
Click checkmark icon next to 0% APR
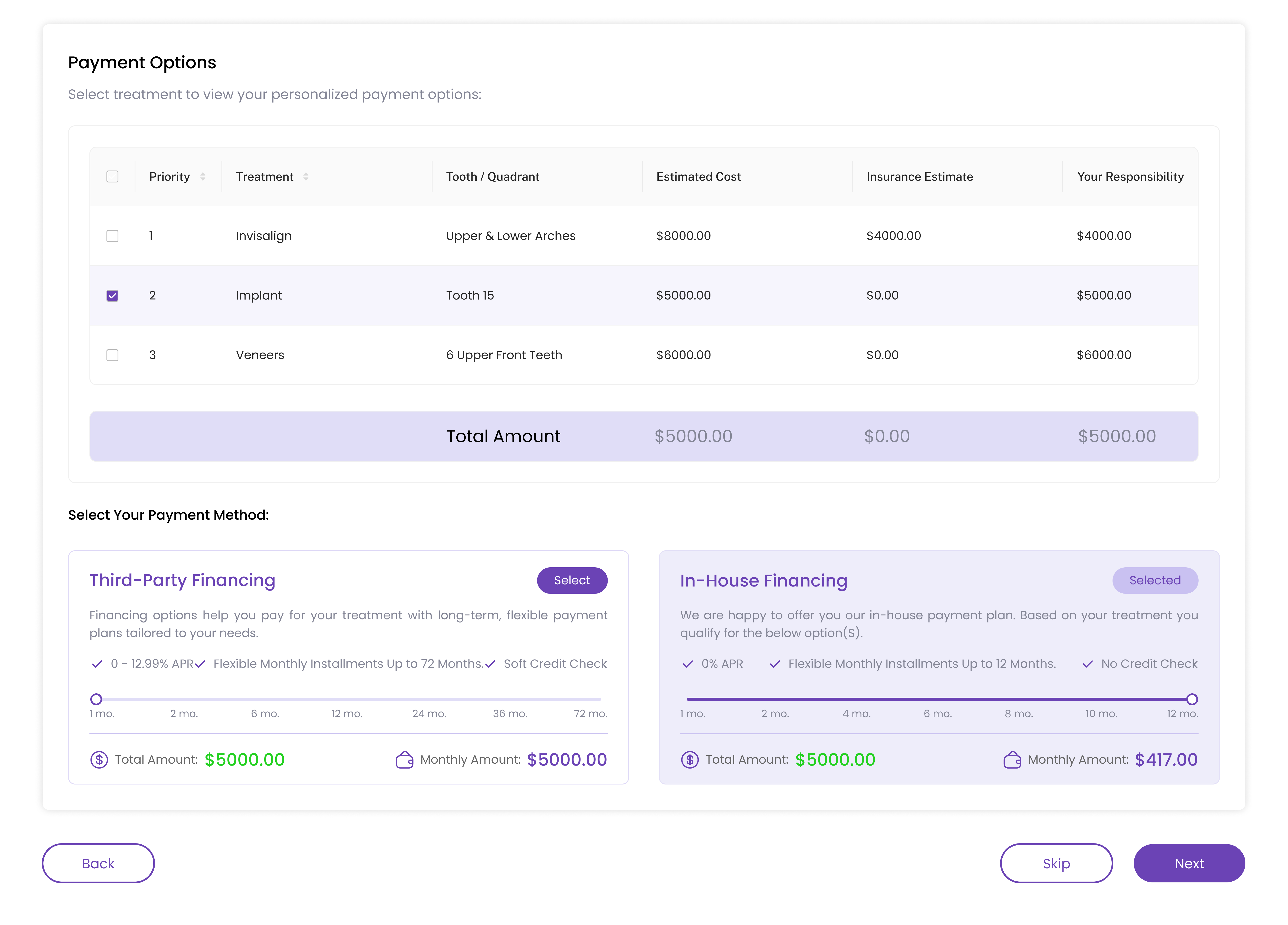tap(688, 664)
